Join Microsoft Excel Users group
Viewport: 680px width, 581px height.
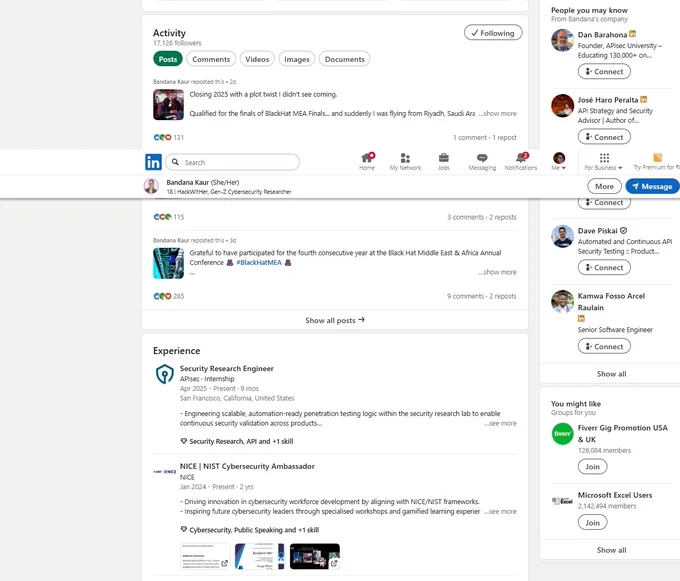click(x=592, y=522)
